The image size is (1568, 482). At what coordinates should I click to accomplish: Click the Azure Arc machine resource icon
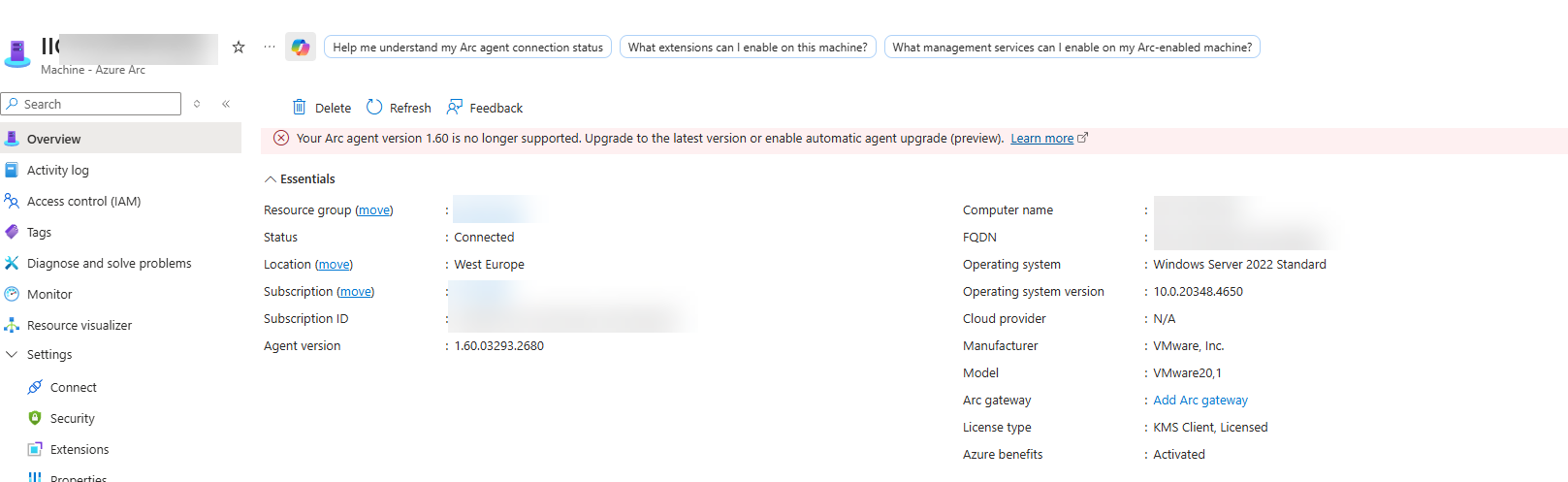point(17,53)
